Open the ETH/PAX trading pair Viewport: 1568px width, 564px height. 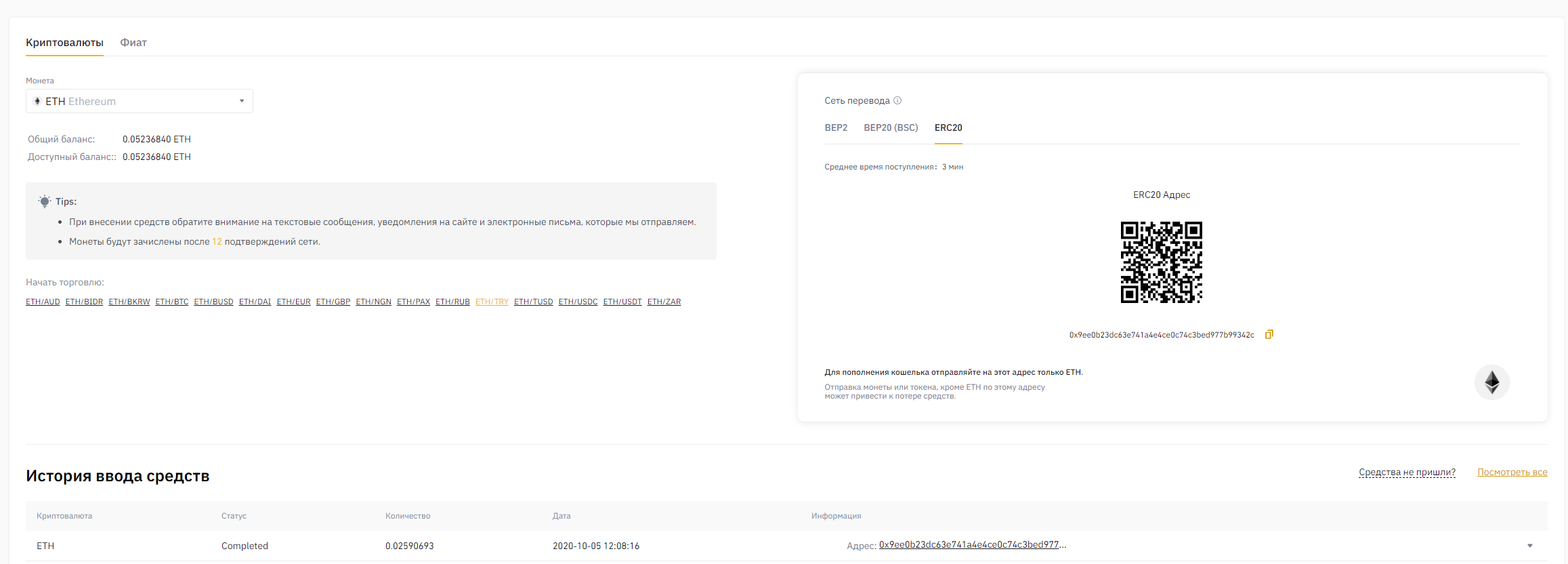click(x=414, y=302)
